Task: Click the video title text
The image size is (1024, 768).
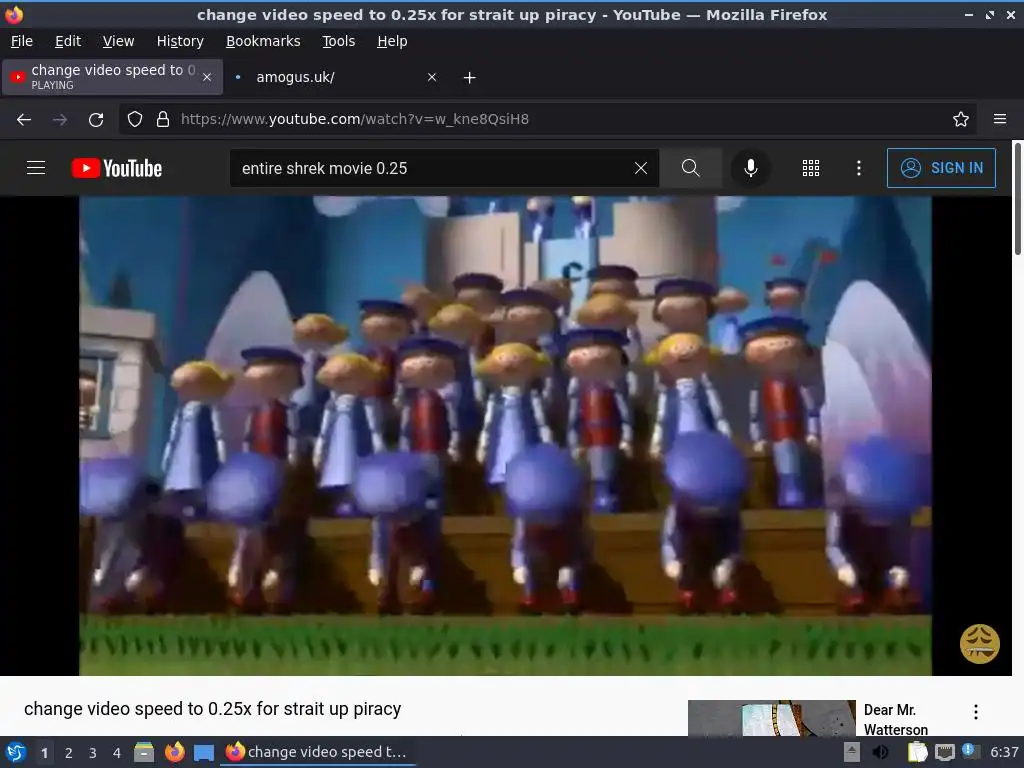Action: click(212, 709)
